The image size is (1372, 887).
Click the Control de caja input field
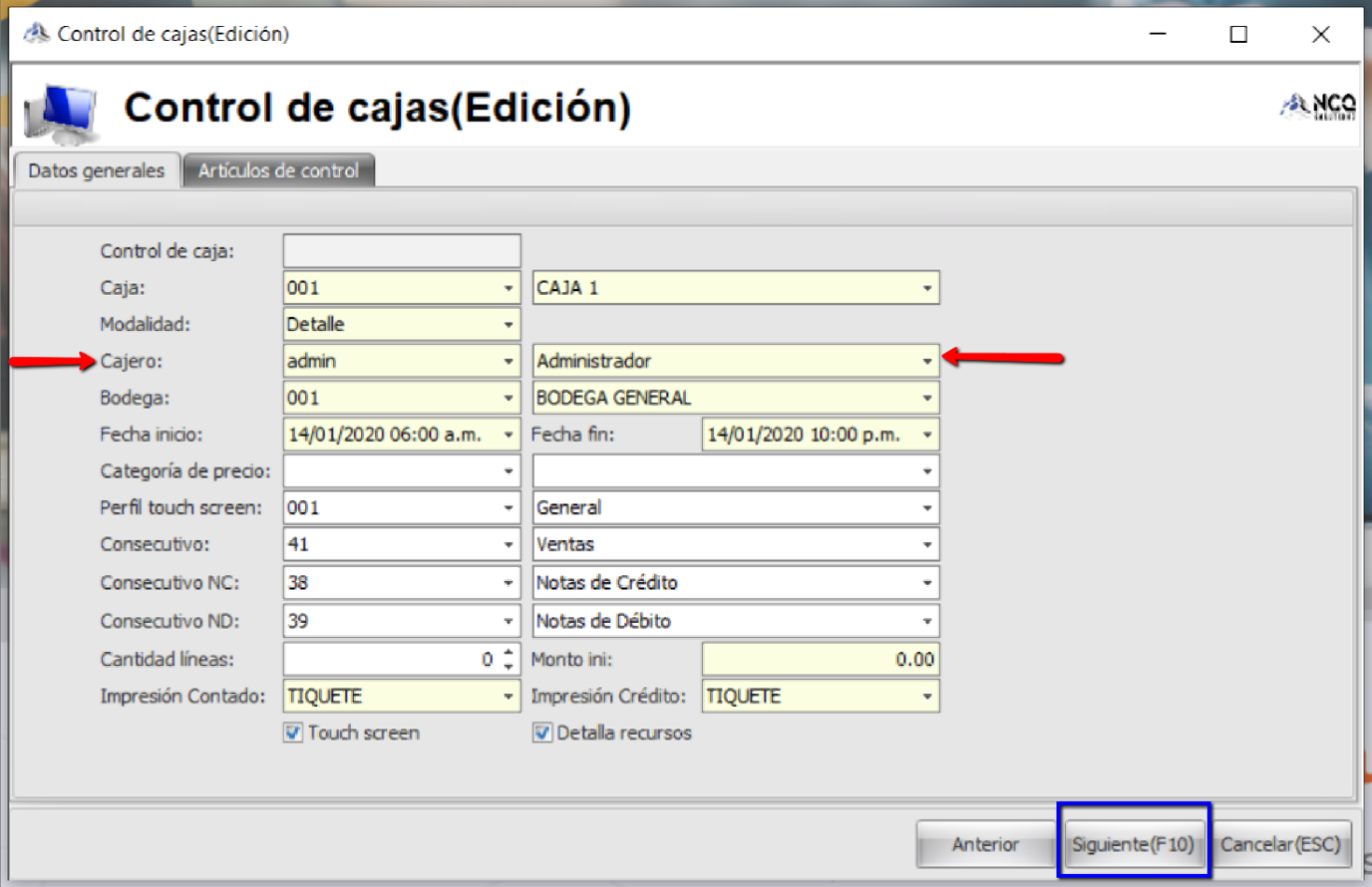tap(401, 250)
